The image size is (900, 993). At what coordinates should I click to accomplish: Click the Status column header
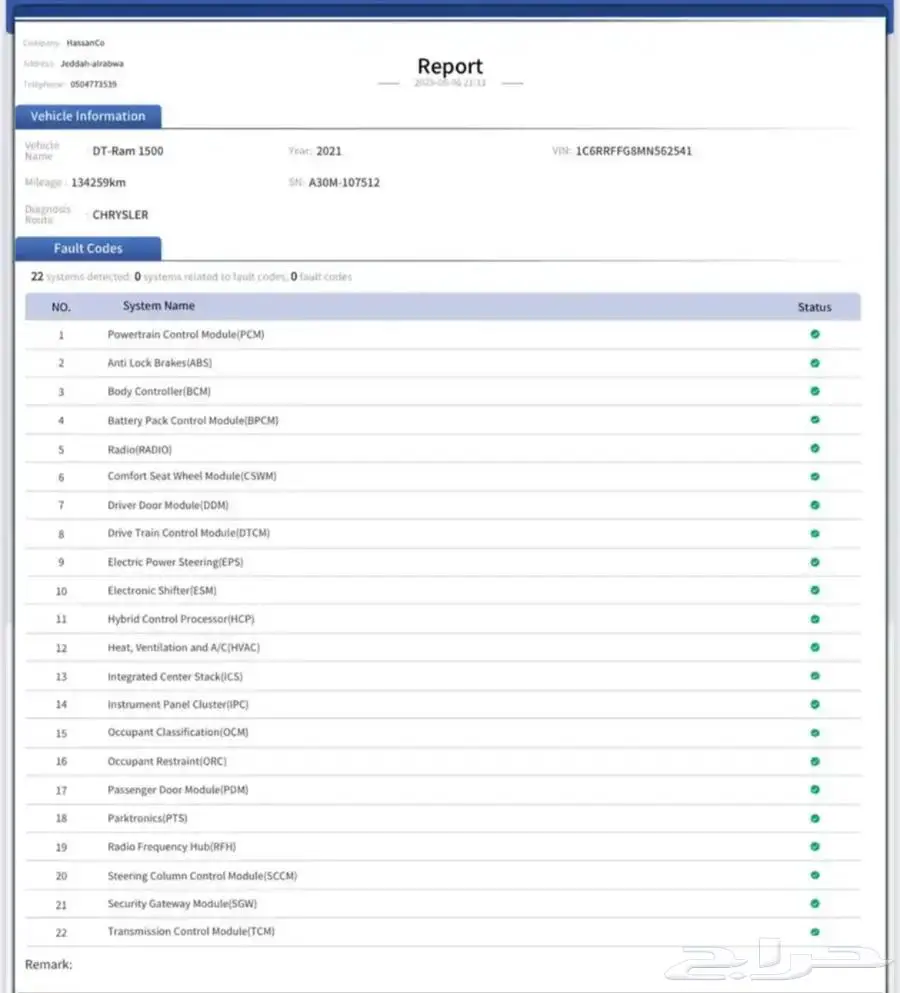tap(814, 307)
